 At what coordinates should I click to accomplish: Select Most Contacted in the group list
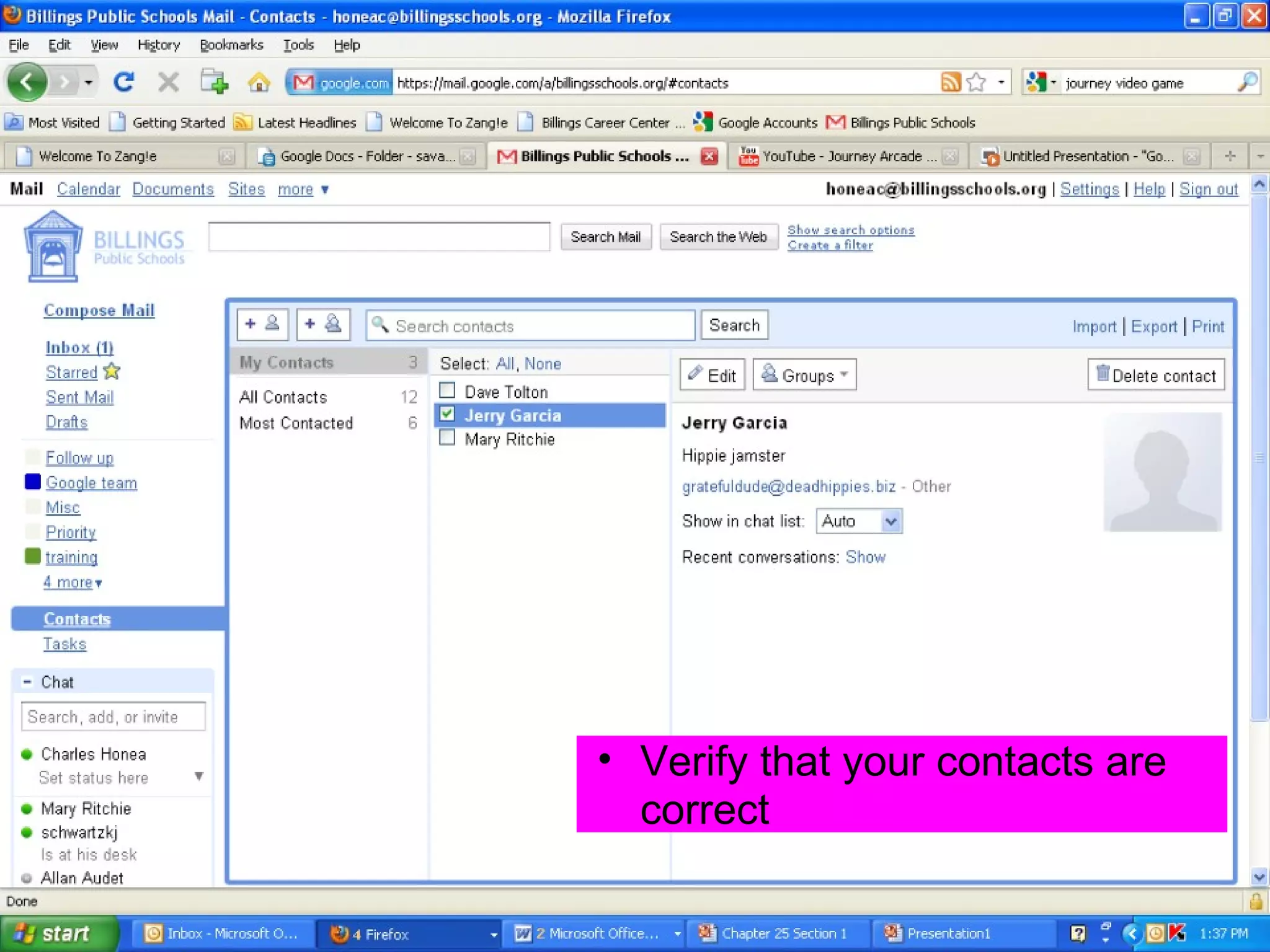(x=327, y=423)
